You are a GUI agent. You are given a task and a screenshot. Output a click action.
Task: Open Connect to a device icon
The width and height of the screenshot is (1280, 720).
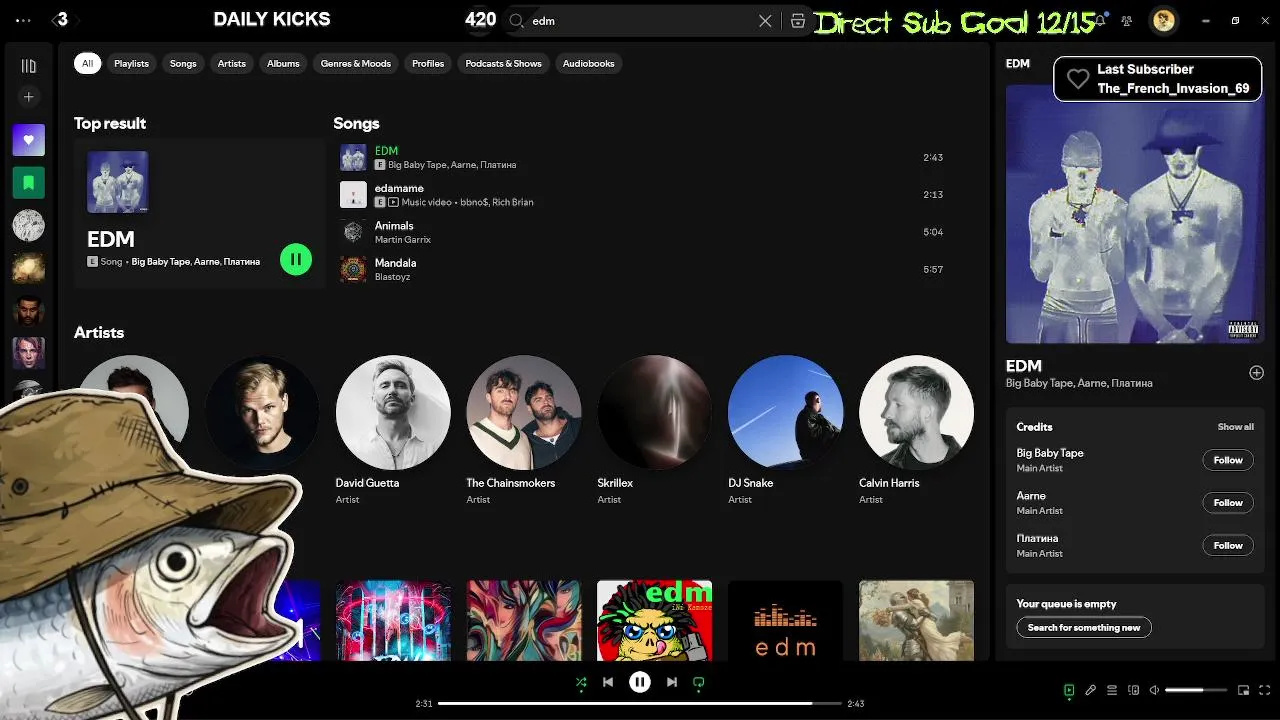pyautogui.click(x=1133, y=690)
